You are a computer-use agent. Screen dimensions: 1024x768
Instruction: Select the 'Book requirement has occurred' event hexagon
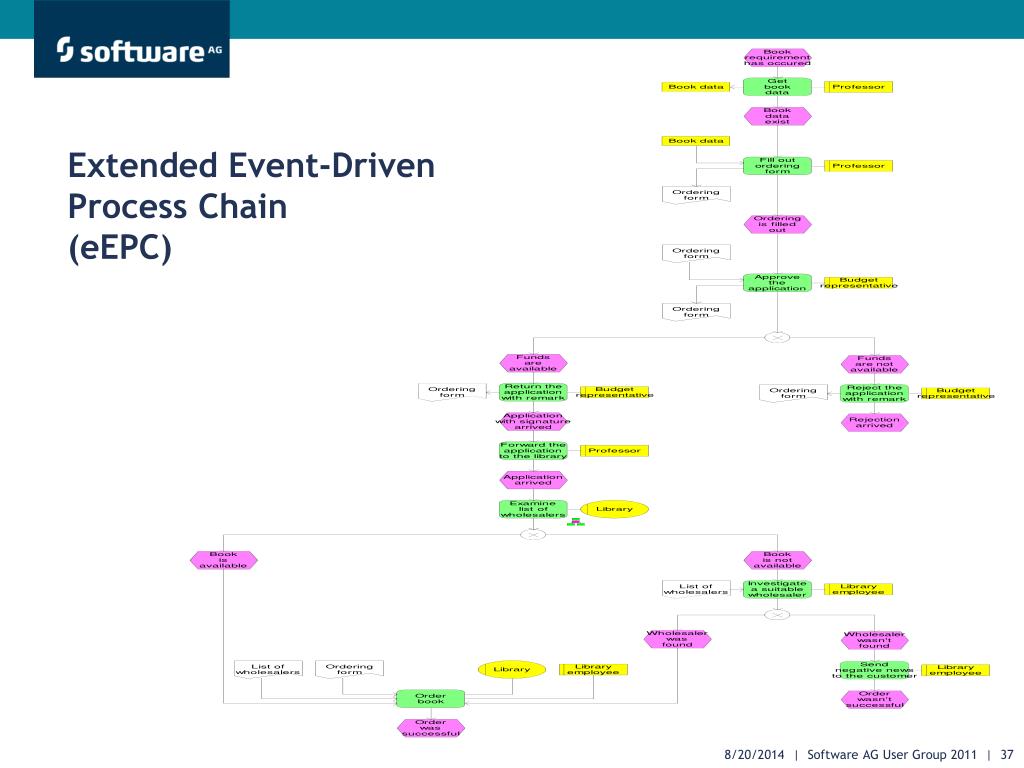[x=777, y=57]
